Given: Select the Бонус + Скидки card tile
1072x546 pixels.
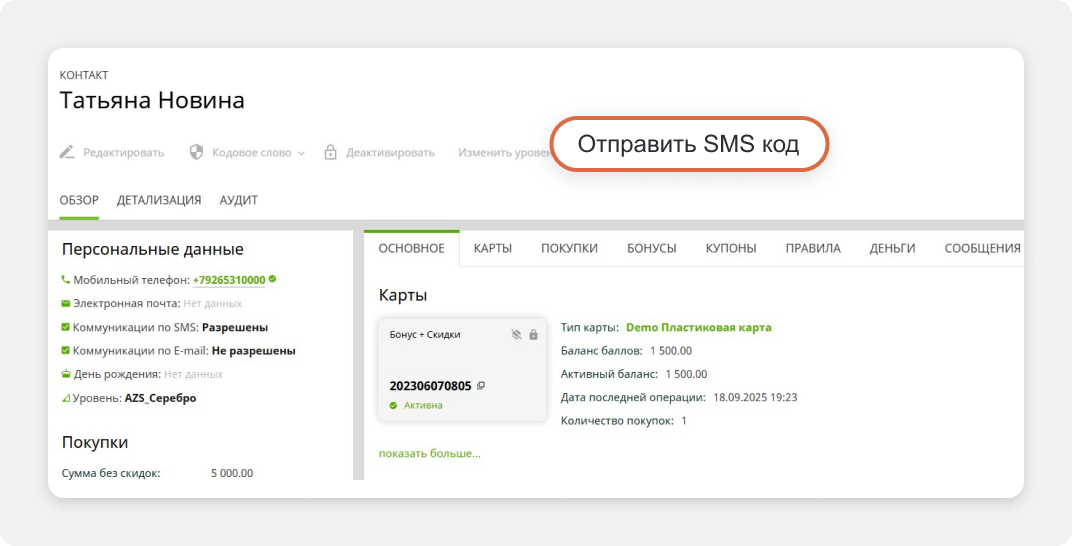Looking at the screenshot, I should click(x=462, y=365).
